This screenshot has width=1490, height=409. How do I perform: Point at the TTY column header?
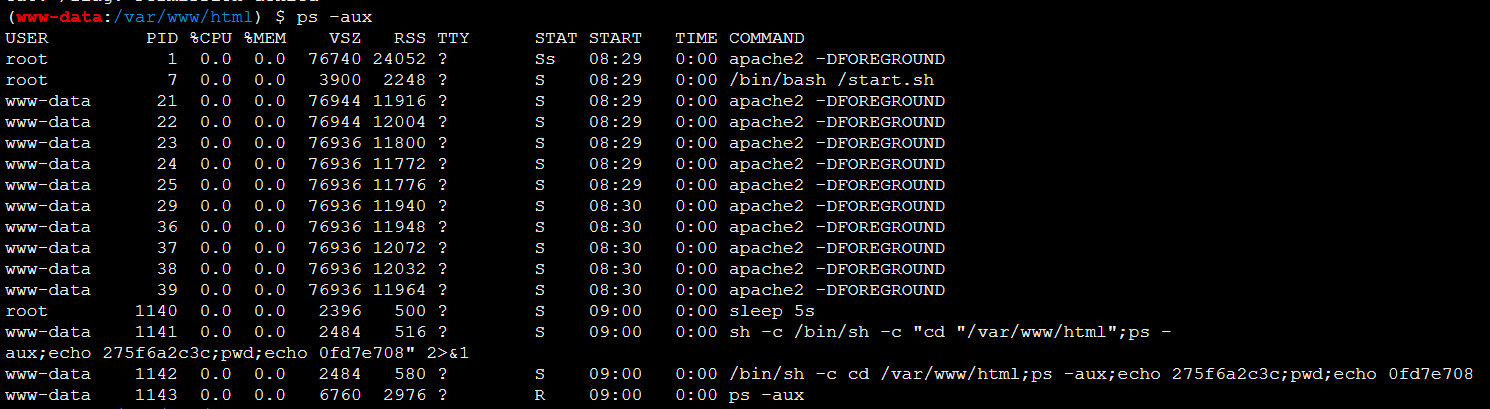coord(453,38)
